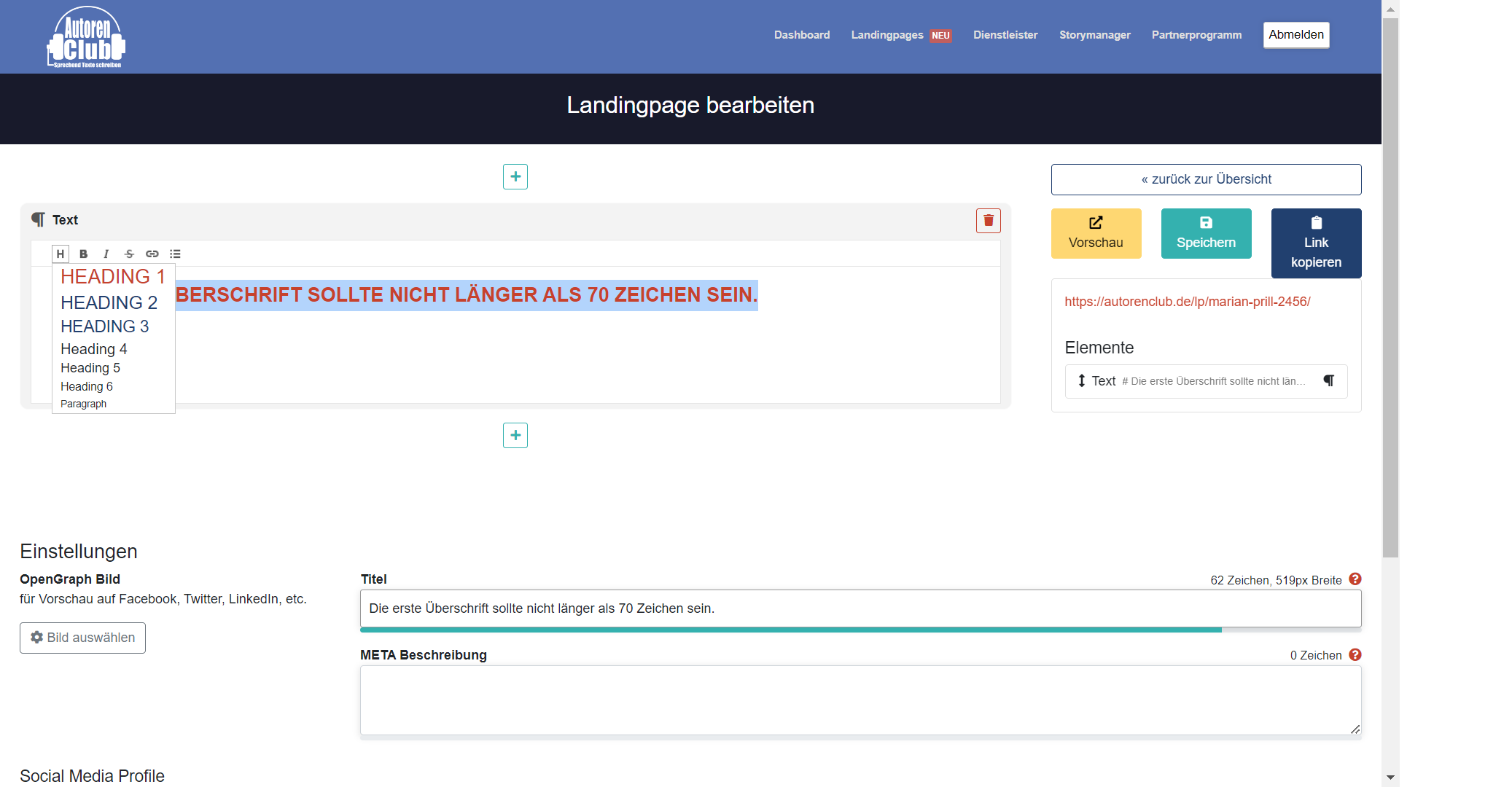Click the heading (H) toolbar icon
The image size is (1512, 787).
pyautogui.click(x=61, y=254)
